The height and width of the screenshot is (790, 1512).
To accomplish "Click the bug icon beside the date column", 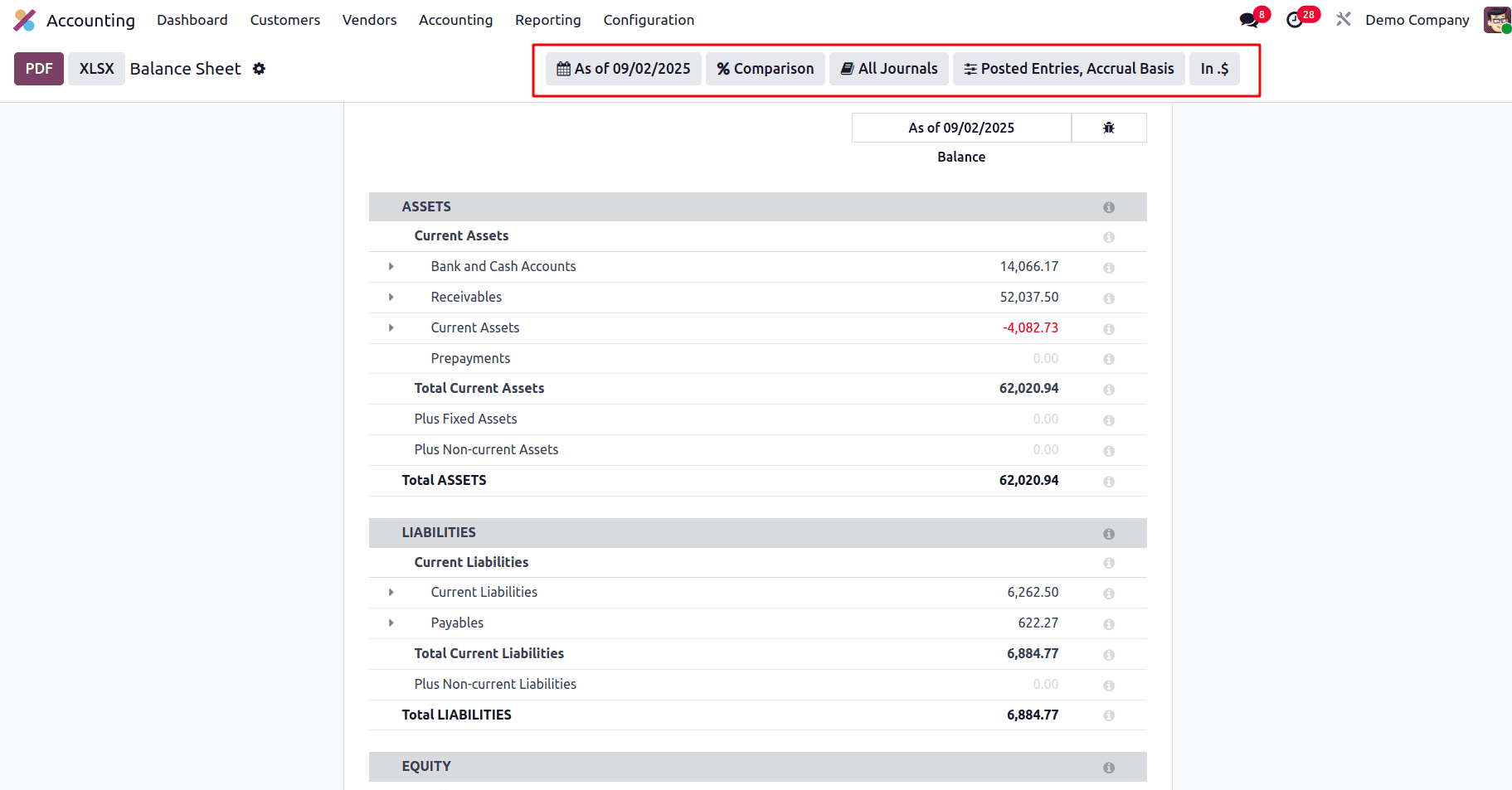I will point(1109,128).
